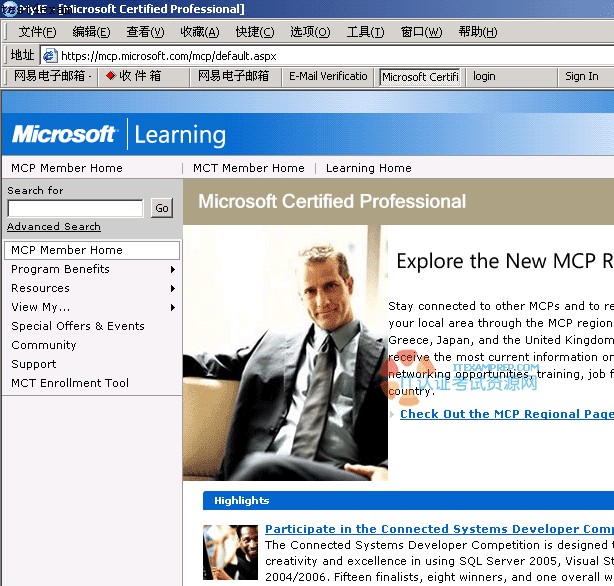Expand the Resources submenu arrow
Image resolution: width=614 pixels, height=586 pixels.
pyautogui.click(x=173, y=289)
